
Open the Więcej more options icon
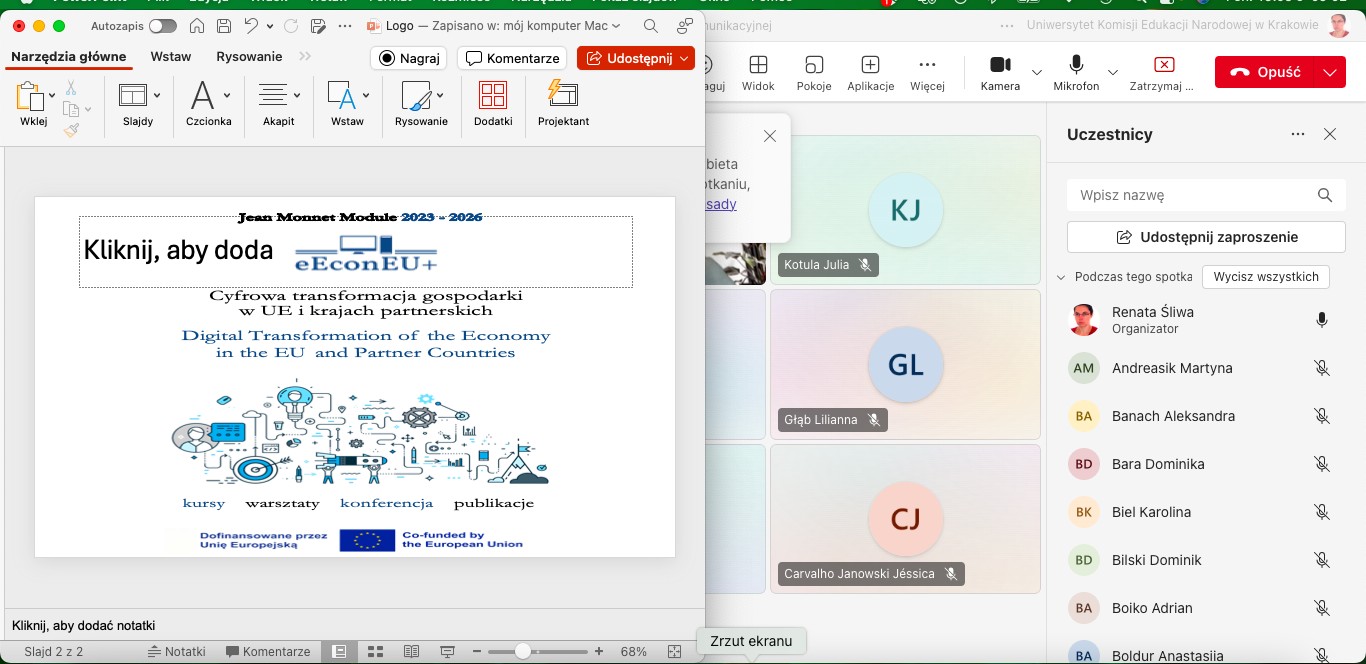[927, 65]
